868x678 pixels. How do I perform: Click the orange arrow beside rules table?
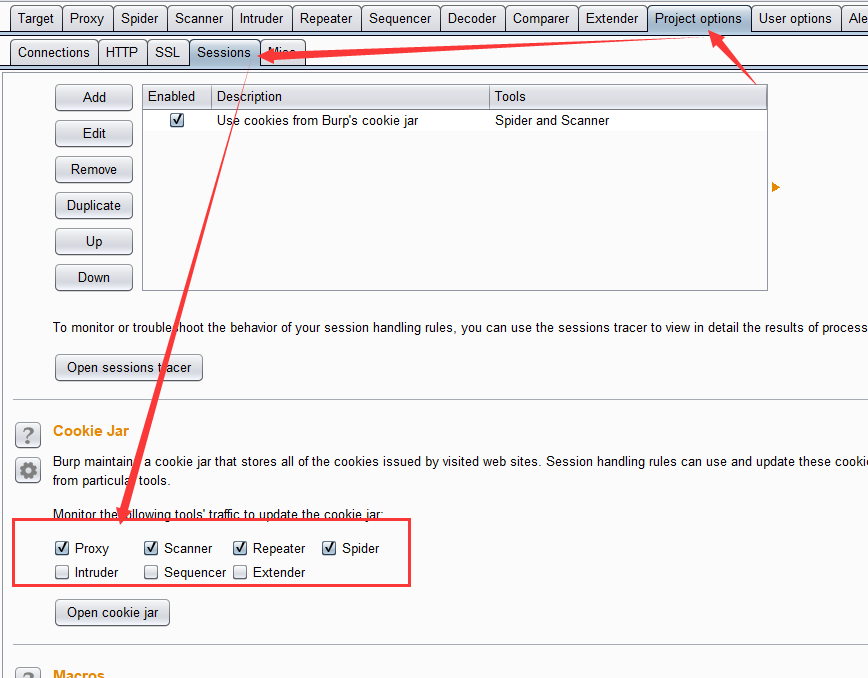[x=776, y=187]
